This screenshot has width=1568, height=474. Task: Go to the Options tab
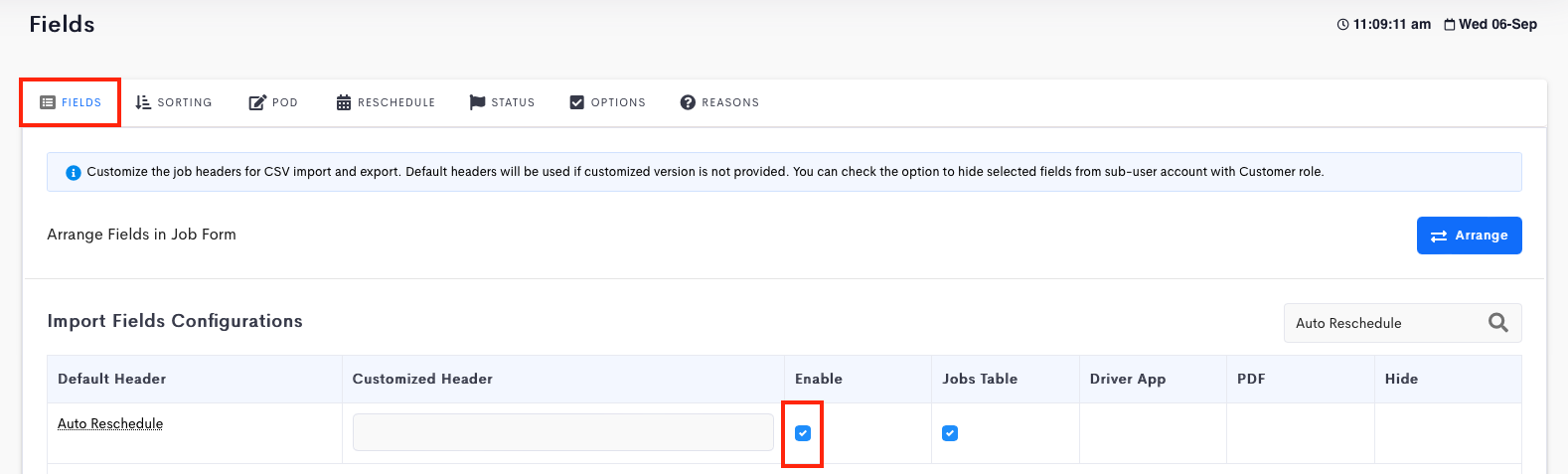tap(607, 102)
